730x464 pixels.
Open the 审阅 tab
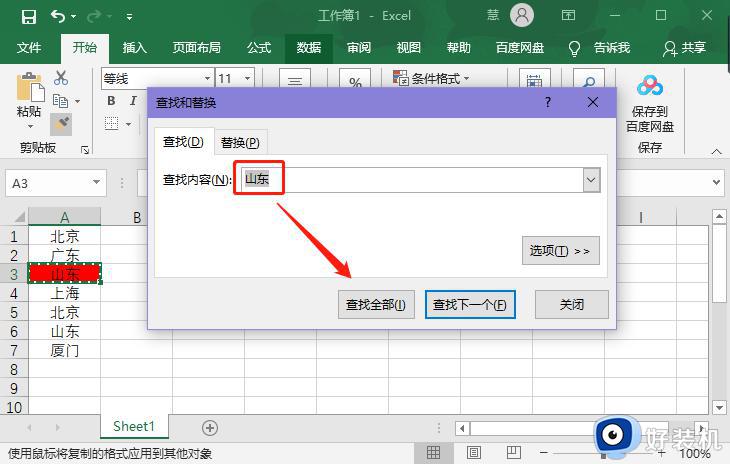(x=359, y=47)
